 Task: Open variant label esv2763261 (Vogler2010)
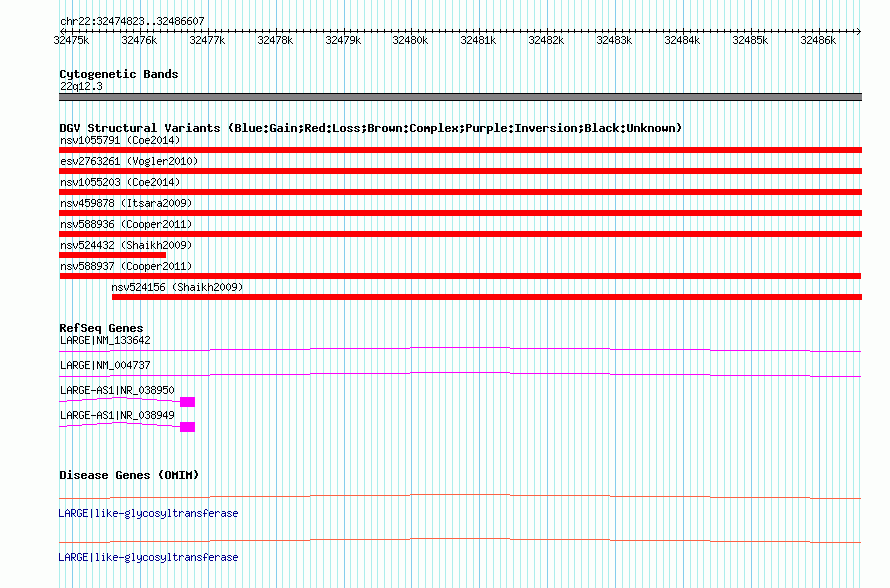click(x=129, y=161)
